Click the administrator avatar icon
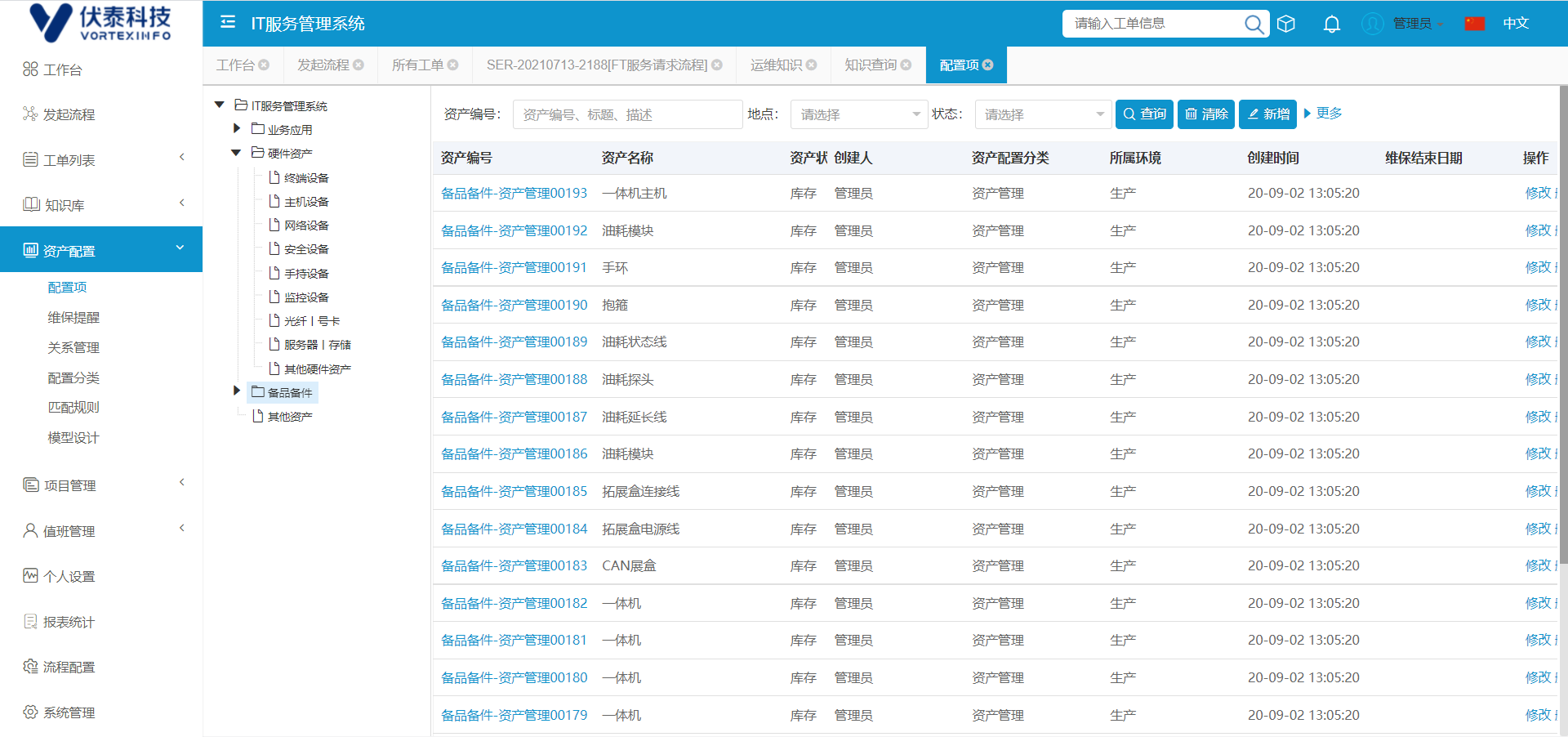1568x737 pixels. (1373, 24)
